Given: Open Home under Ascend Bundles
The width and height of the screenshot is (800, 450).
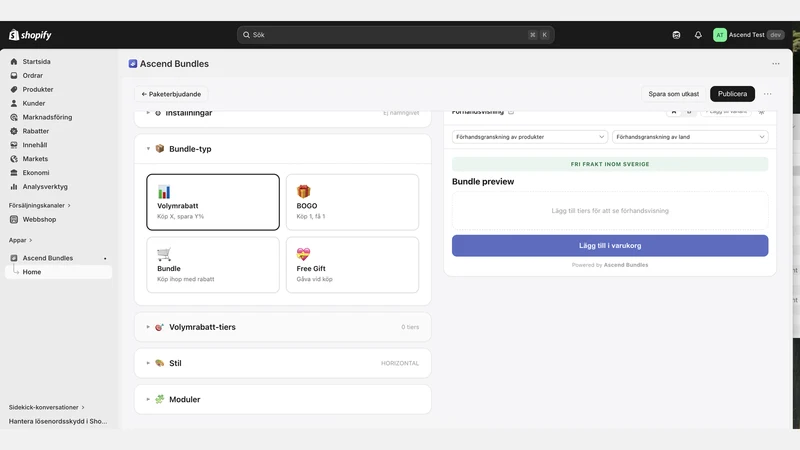Looking at the screenshot, I should (x=58, y=272).
